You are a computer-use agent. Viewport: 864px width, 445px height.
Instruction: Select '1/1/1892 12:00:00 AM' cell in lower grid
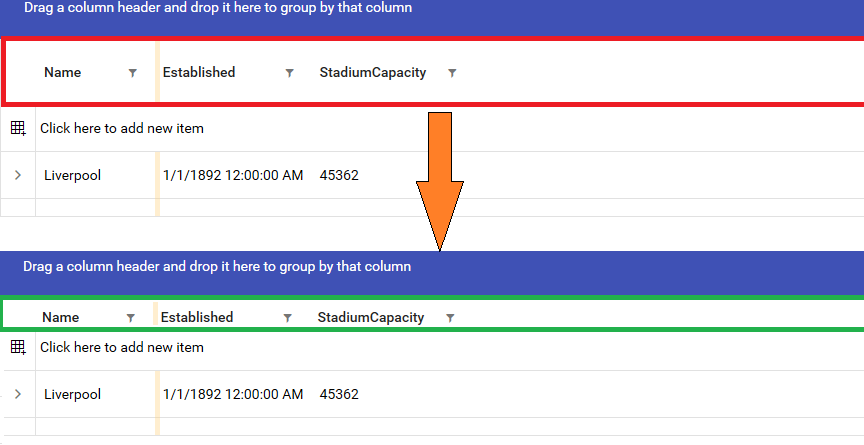233,395
